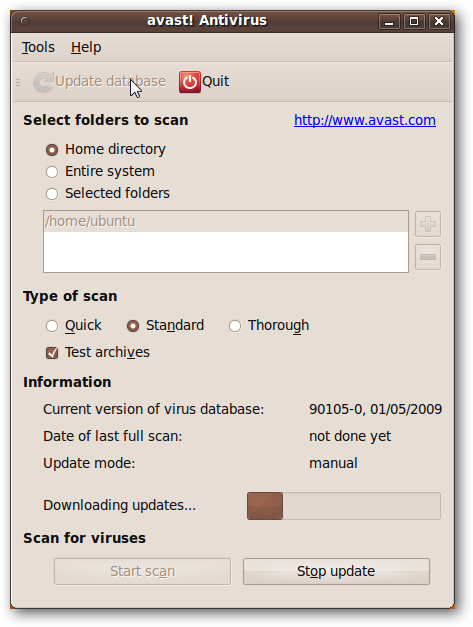473x627 pixels.
Task: Minimize the avast! Antivirus window
Action: pos(389,21)
